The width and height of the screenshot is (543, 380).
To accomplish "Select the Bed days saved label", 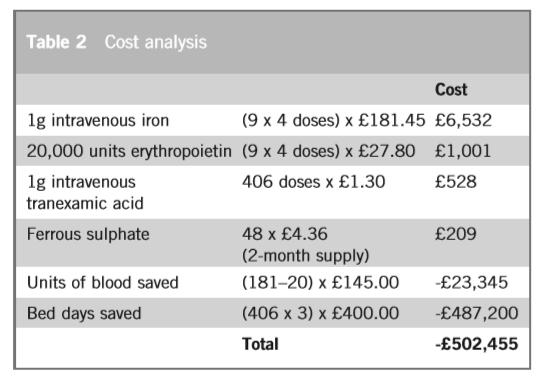I will [x=84, y=313].
